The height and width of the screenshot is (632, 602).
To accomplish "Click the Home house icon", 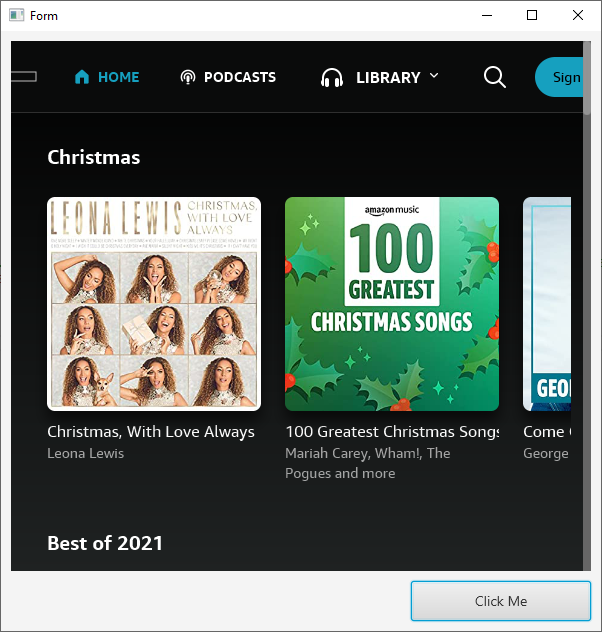I will pyautogui.click(x=82, y=77).
